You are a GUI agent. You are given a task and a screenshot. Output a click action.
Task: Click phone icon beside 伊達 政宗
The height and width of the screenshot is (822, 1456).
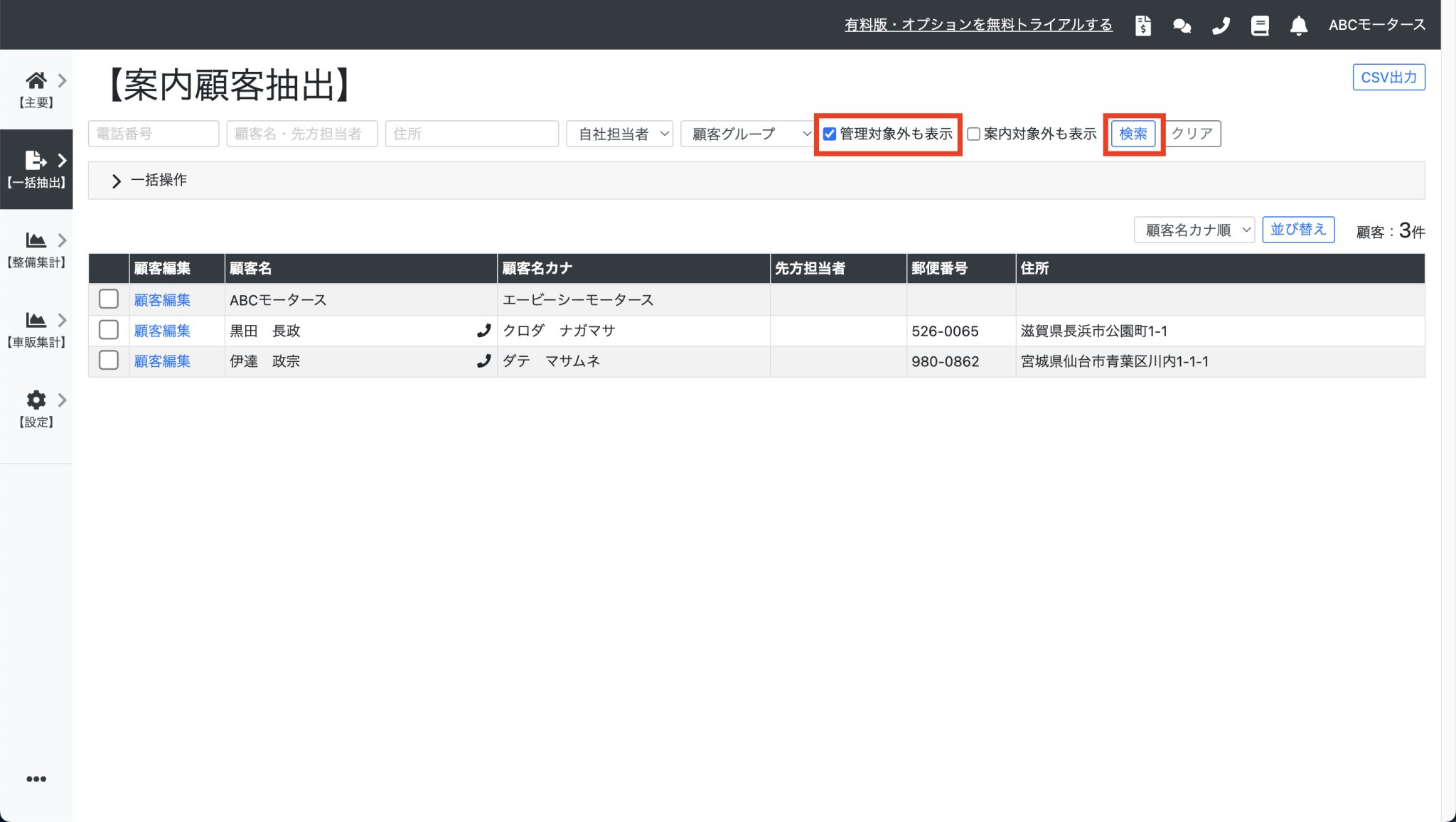coord(483,361)
